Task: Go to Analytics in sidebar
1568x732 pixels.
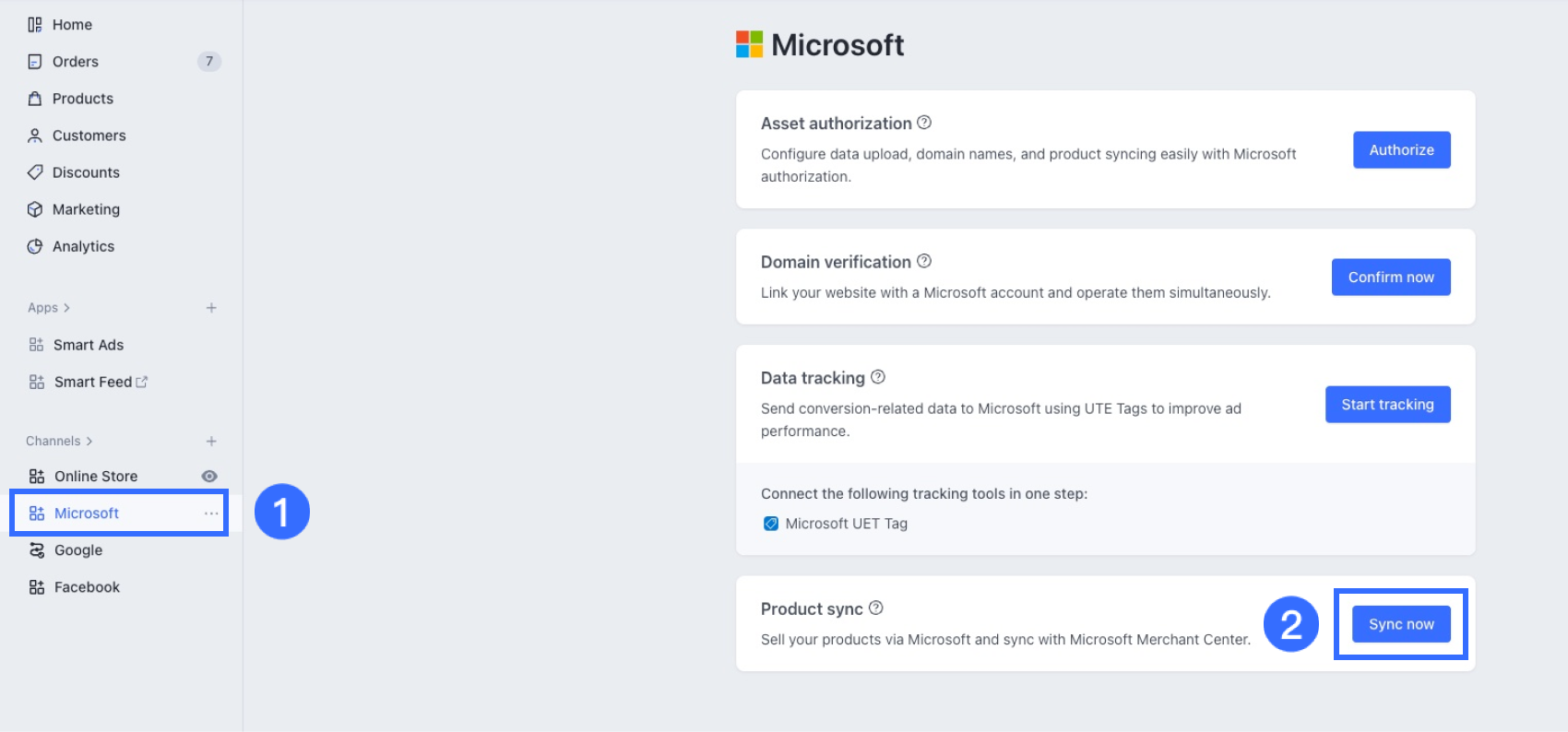Action: (x=83, y=246)
